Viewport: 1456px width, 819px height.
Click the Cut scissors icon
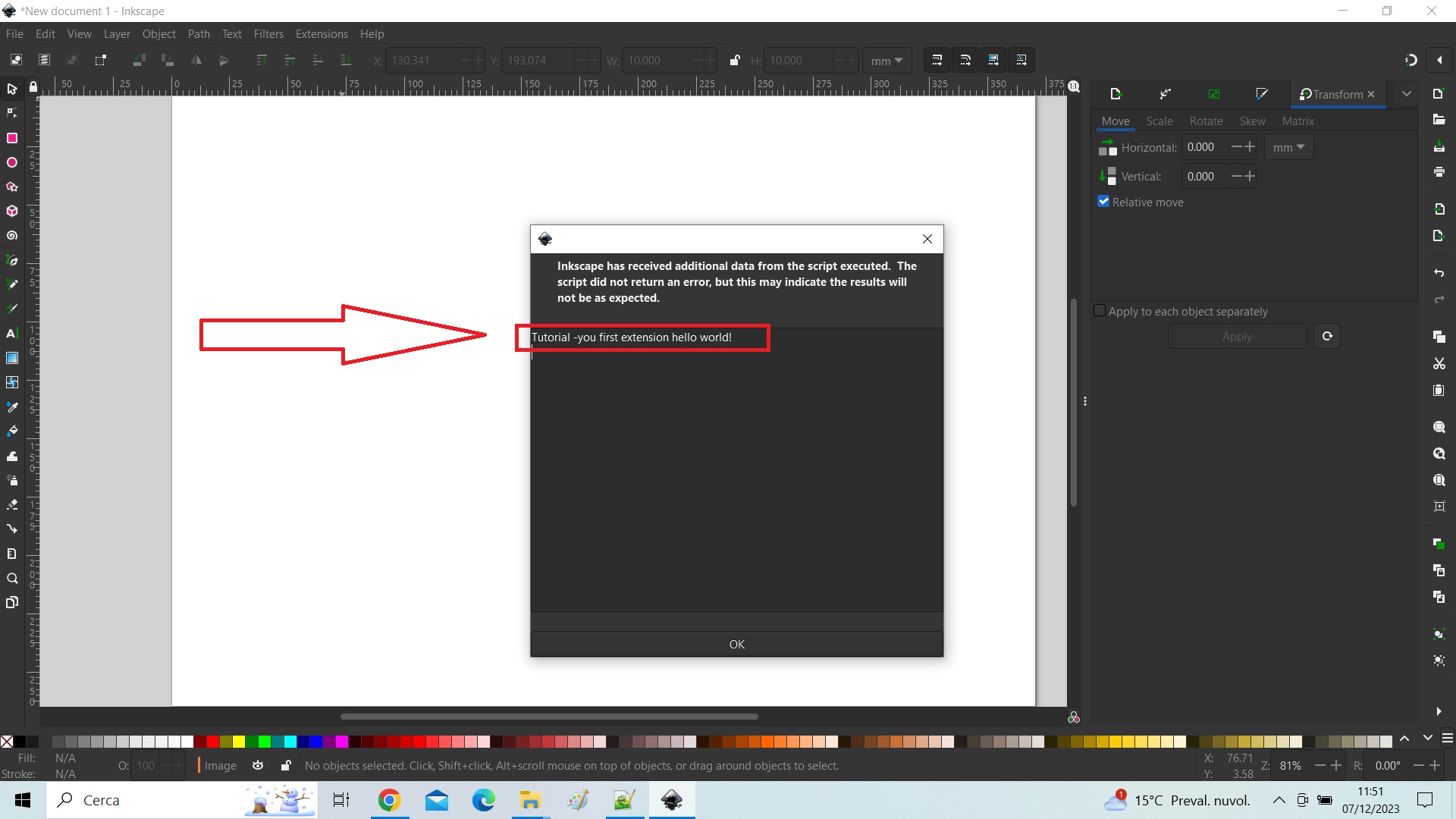click(x=1439, y=364)
